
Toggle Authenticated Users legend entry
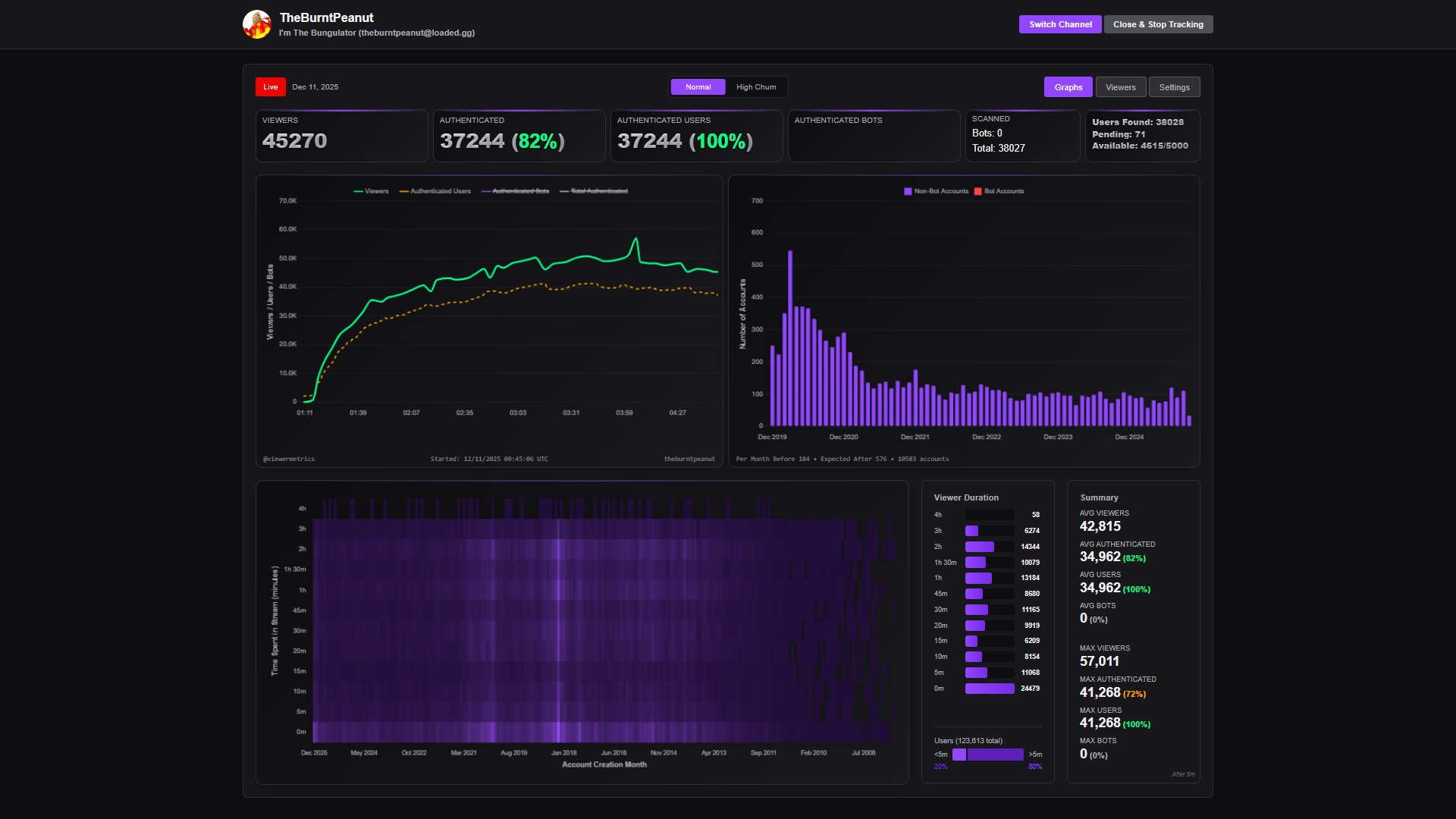click(x=435, y=191)
